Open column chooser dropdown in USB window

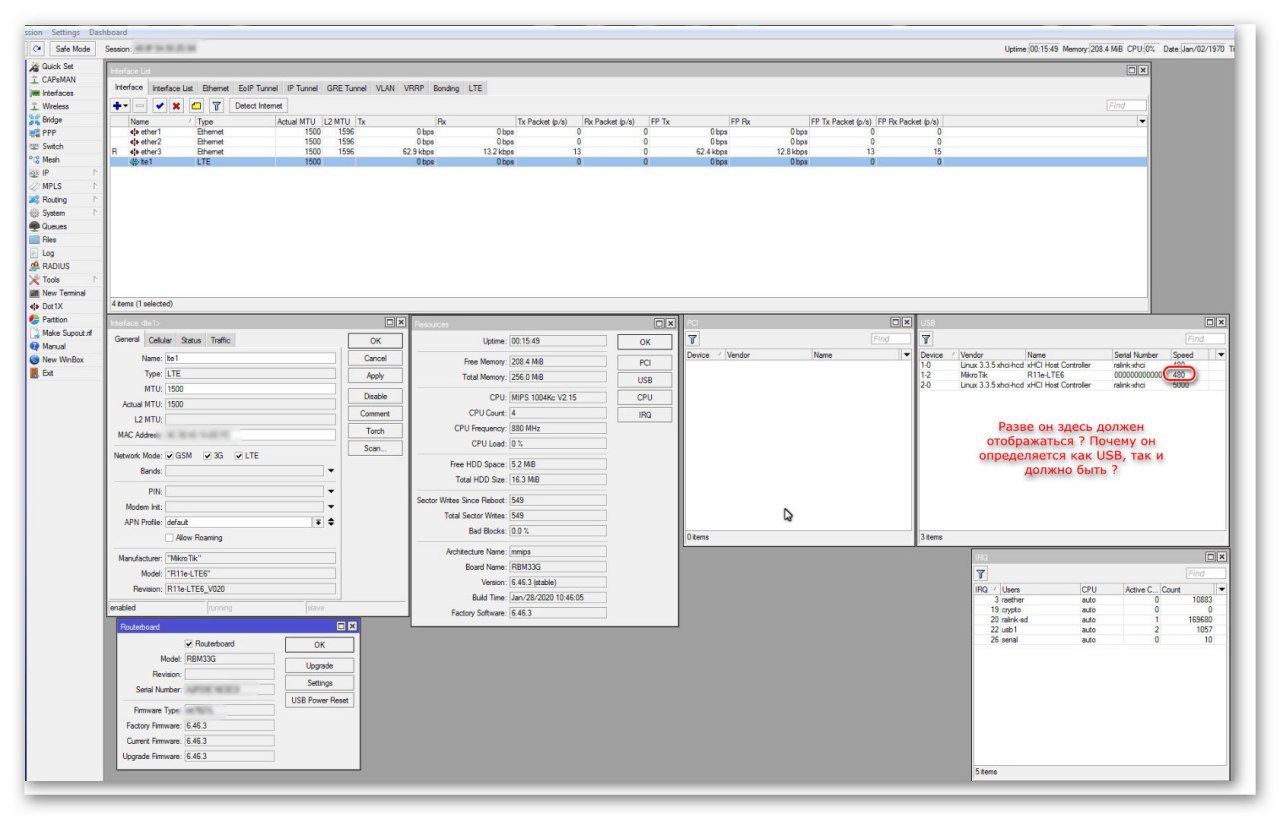1221,354
